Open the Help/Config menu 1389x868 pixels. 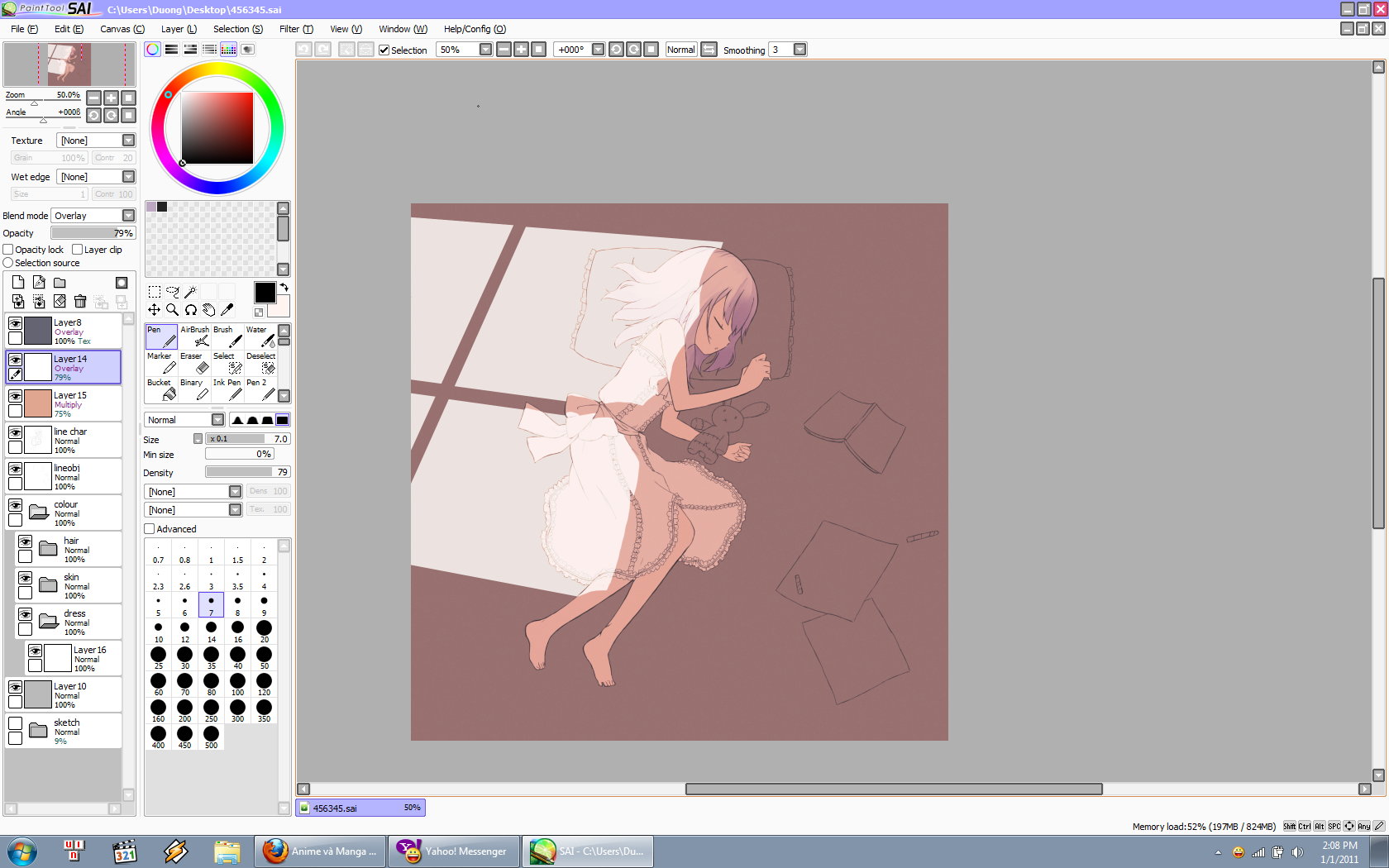tap(475, 29)
